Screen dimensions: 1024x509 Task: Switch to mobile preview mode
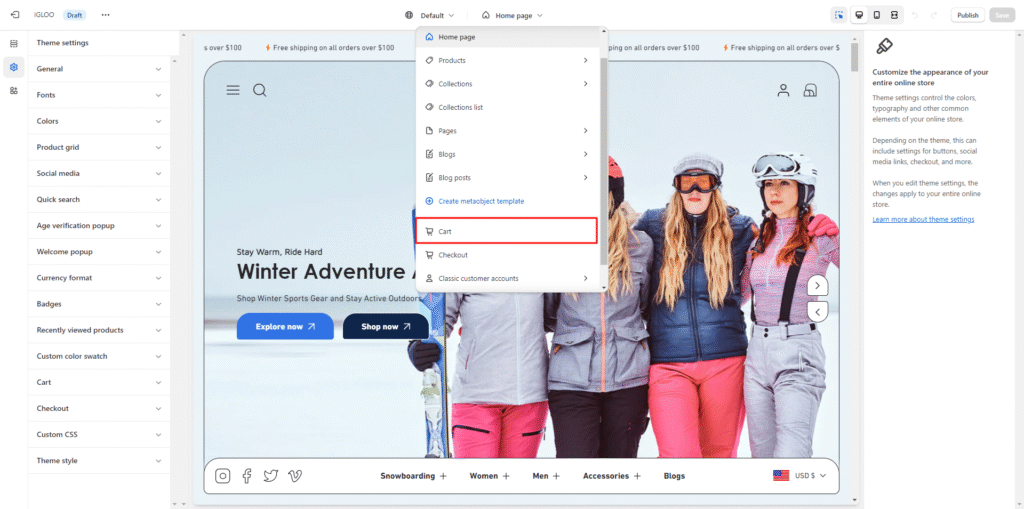[x=876, y=15]
